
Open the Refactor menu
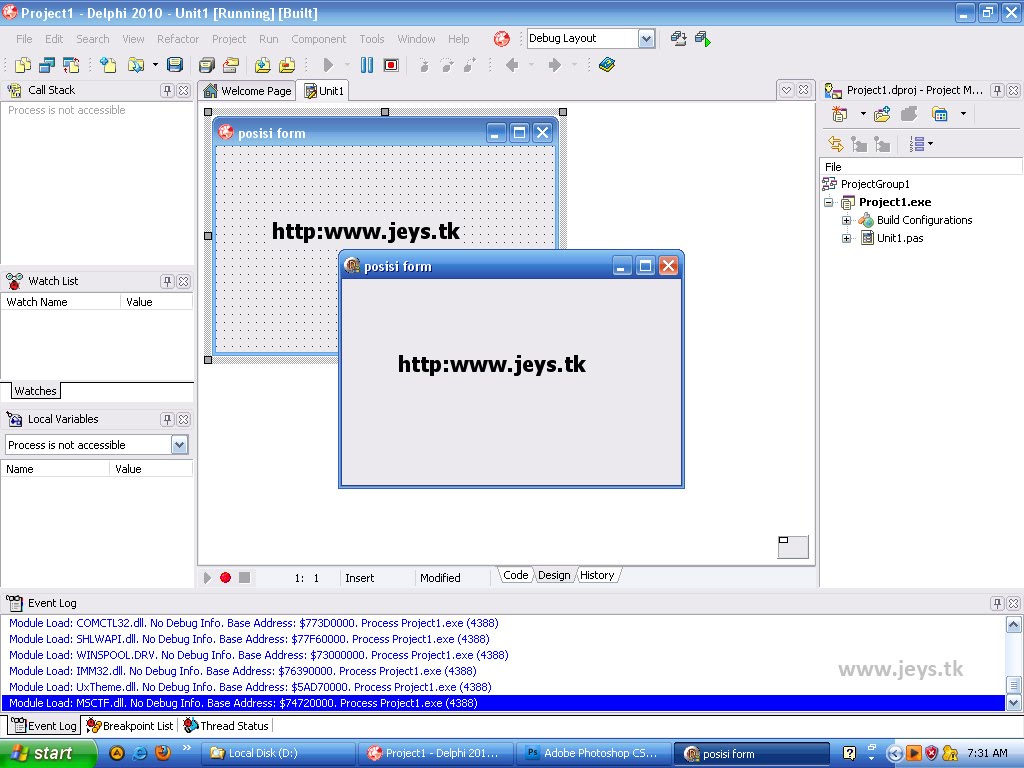178,39
